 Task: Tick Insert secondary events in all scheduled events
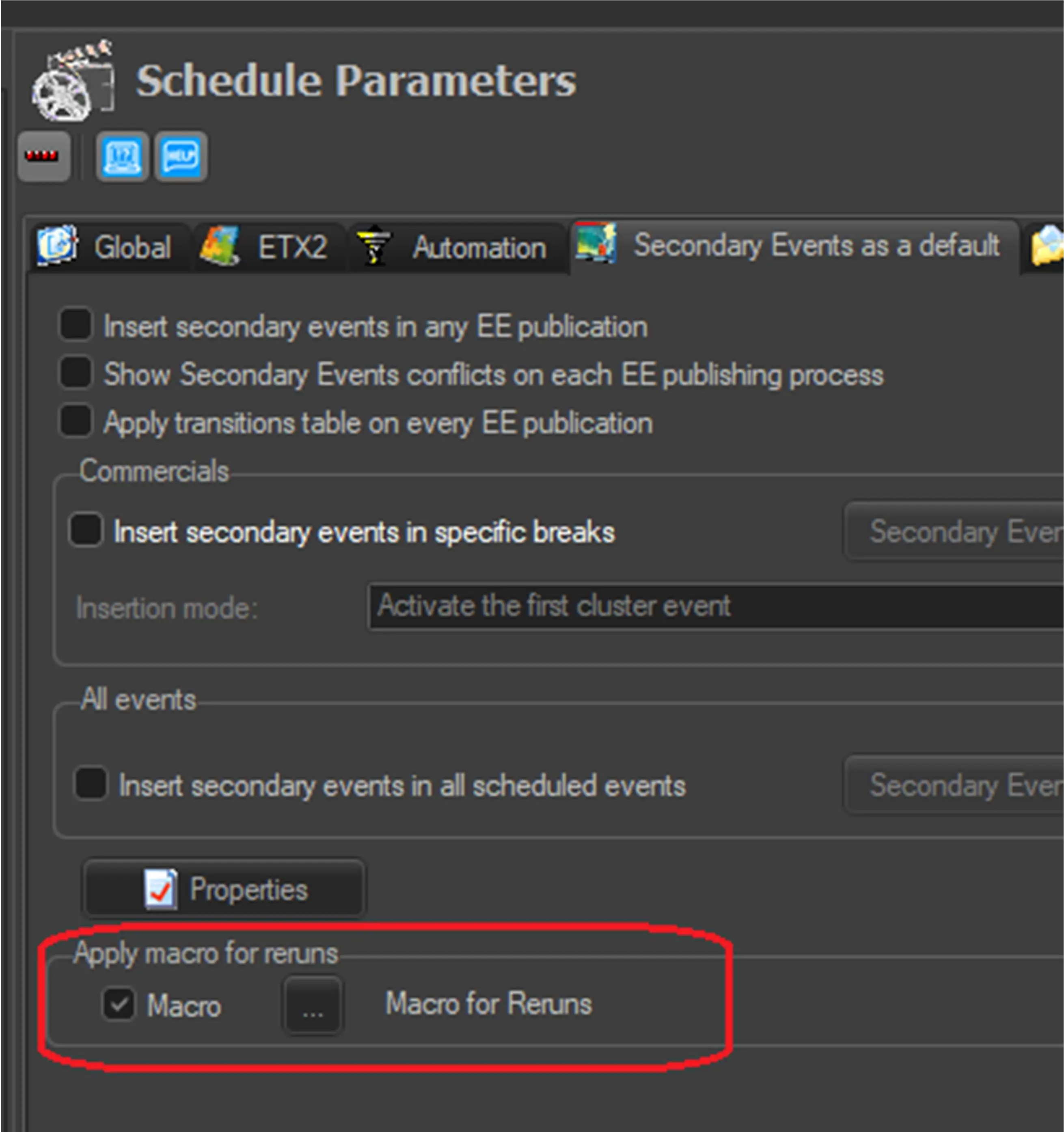point(91,783)
